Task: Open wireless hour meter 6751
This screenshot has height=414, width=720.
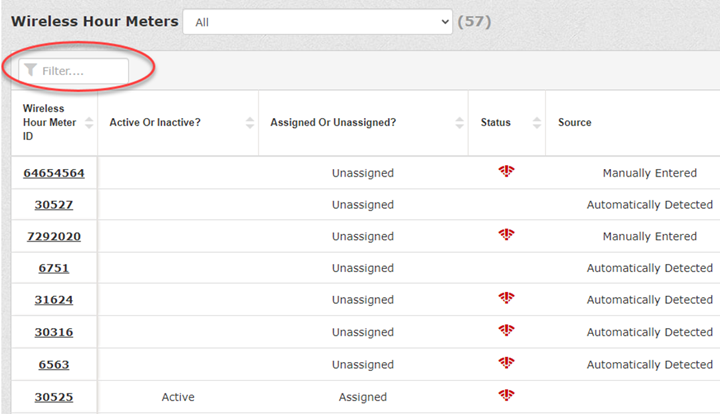Action: pos(54,269)
